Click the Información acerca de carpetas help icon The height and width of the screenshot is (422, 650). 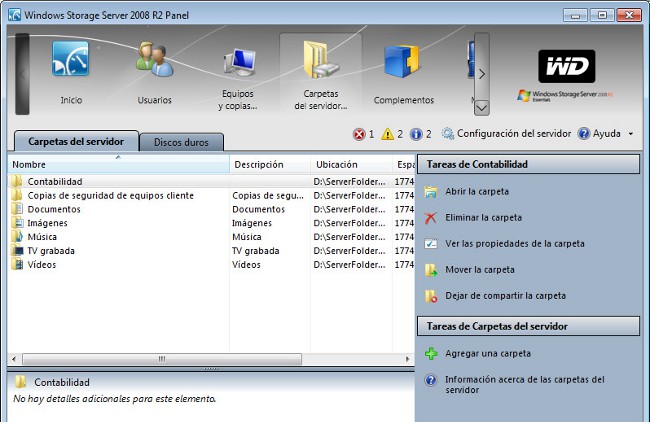pos(431,380)
